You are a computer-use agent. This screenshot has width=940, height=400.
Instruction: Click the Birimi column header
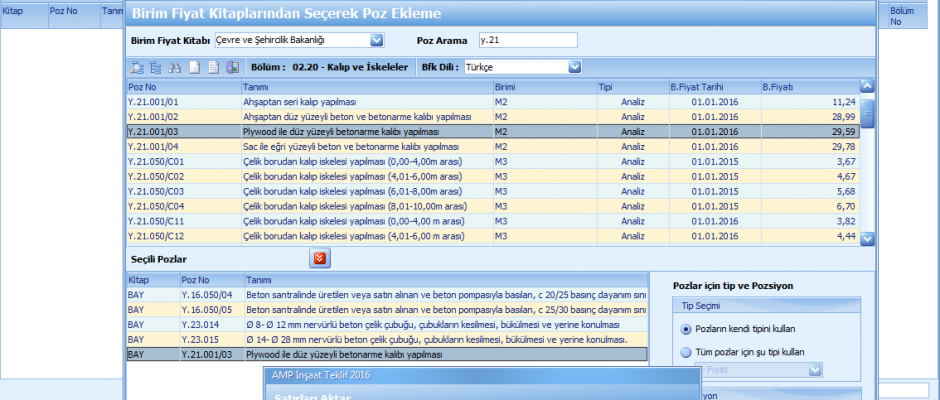pyautogui.click(x=543, y=87)
